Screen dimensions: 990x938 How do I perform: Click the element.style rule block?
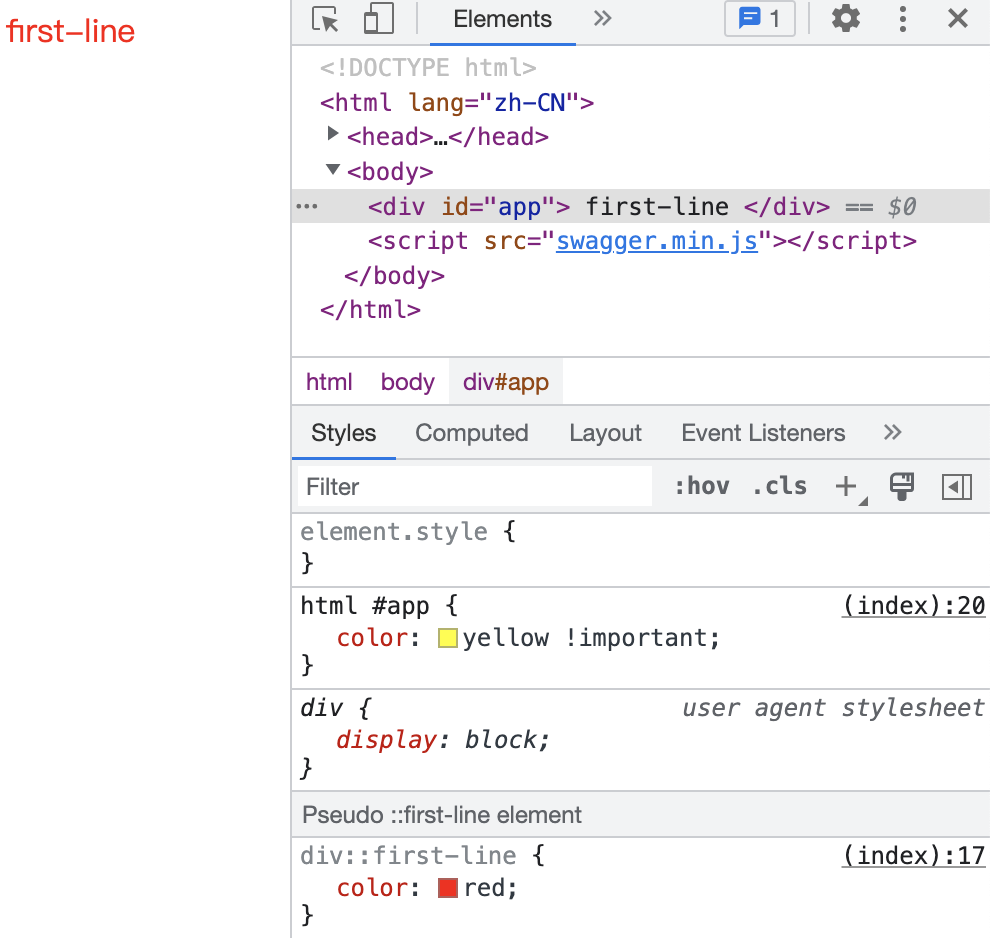(641, 547)
